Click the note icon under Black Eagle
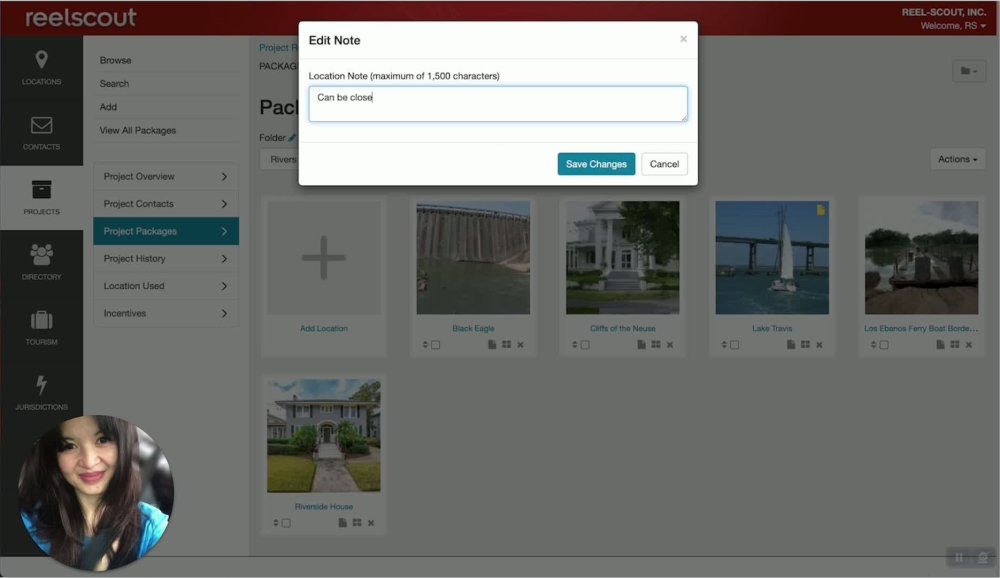Image resolution: width=1000 pixels, height=578 pixels. pos(492,345)
